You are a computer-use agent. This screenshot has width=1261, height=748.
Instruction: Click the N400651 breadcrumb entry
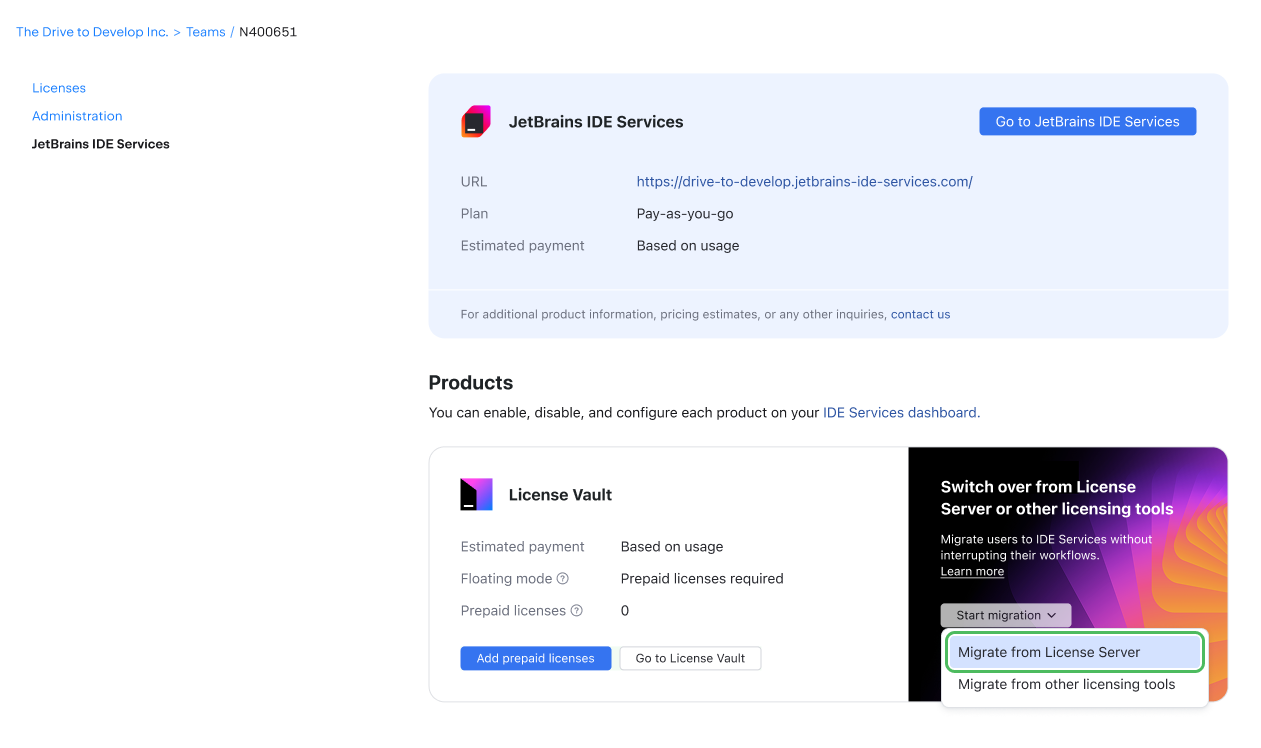(x=268, y=31)
